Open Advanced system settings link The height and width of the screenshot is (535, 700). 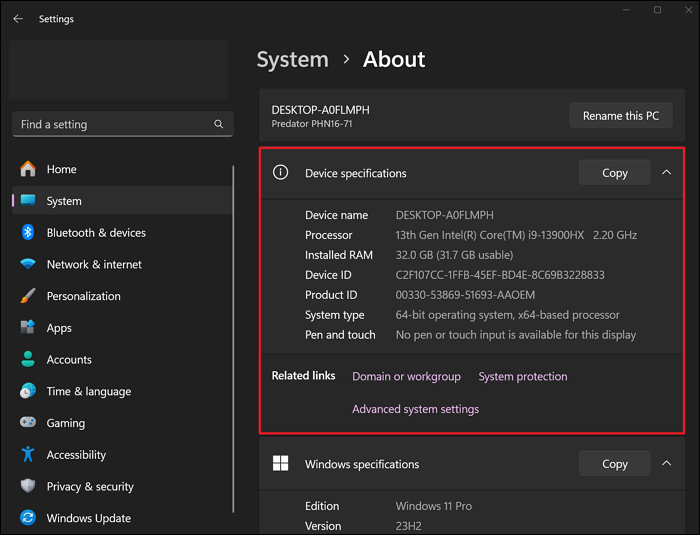pos(415,409)
